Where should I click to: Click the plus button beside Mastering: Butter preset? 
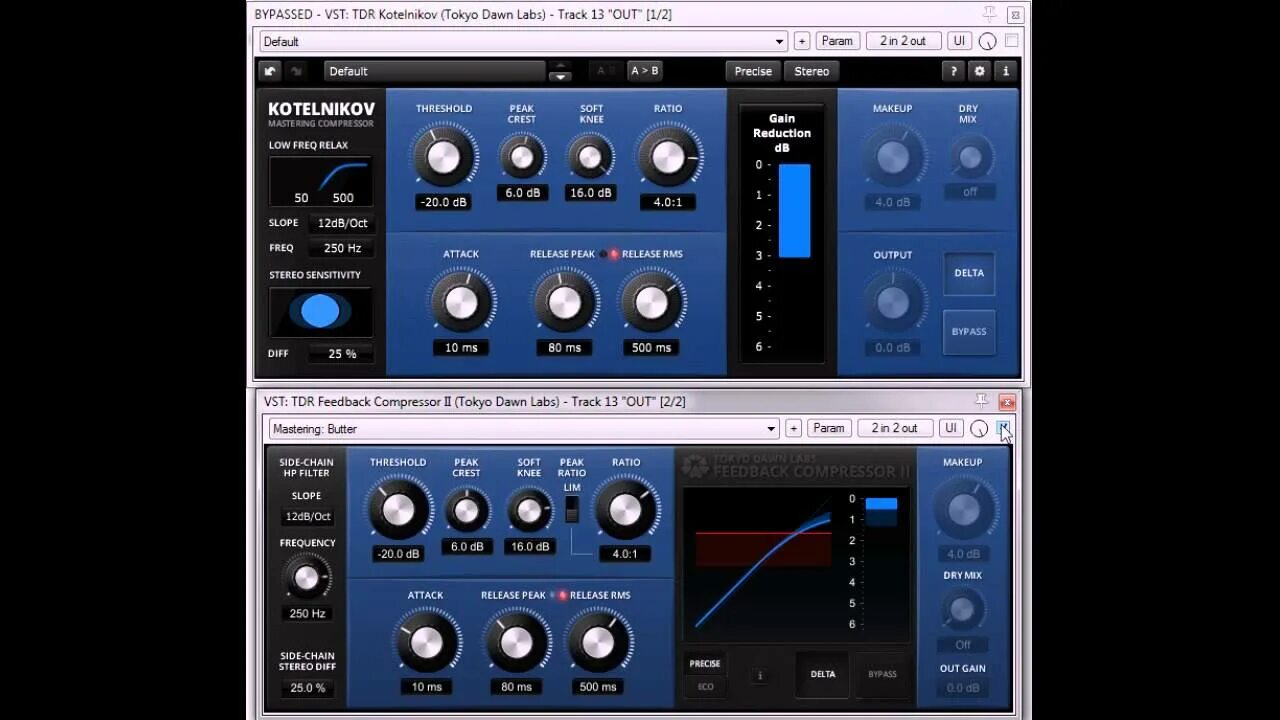click(x=793, y=428)
